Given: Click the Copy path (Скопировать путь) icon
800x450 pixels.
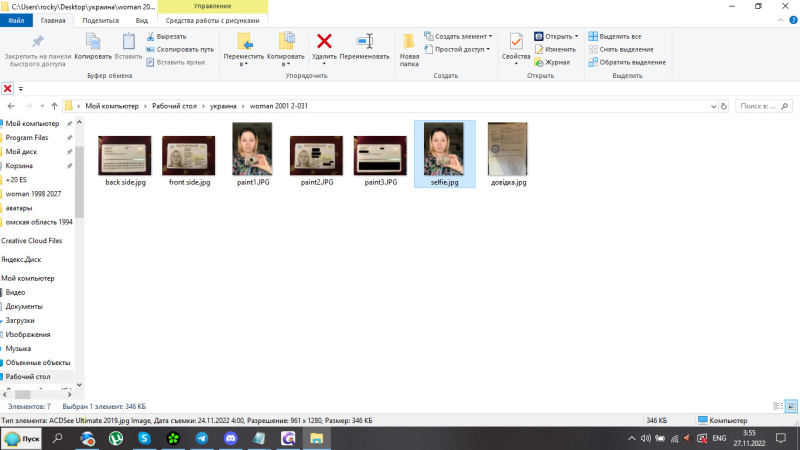Looking at the screenshot, I should [x=151, y=49].
